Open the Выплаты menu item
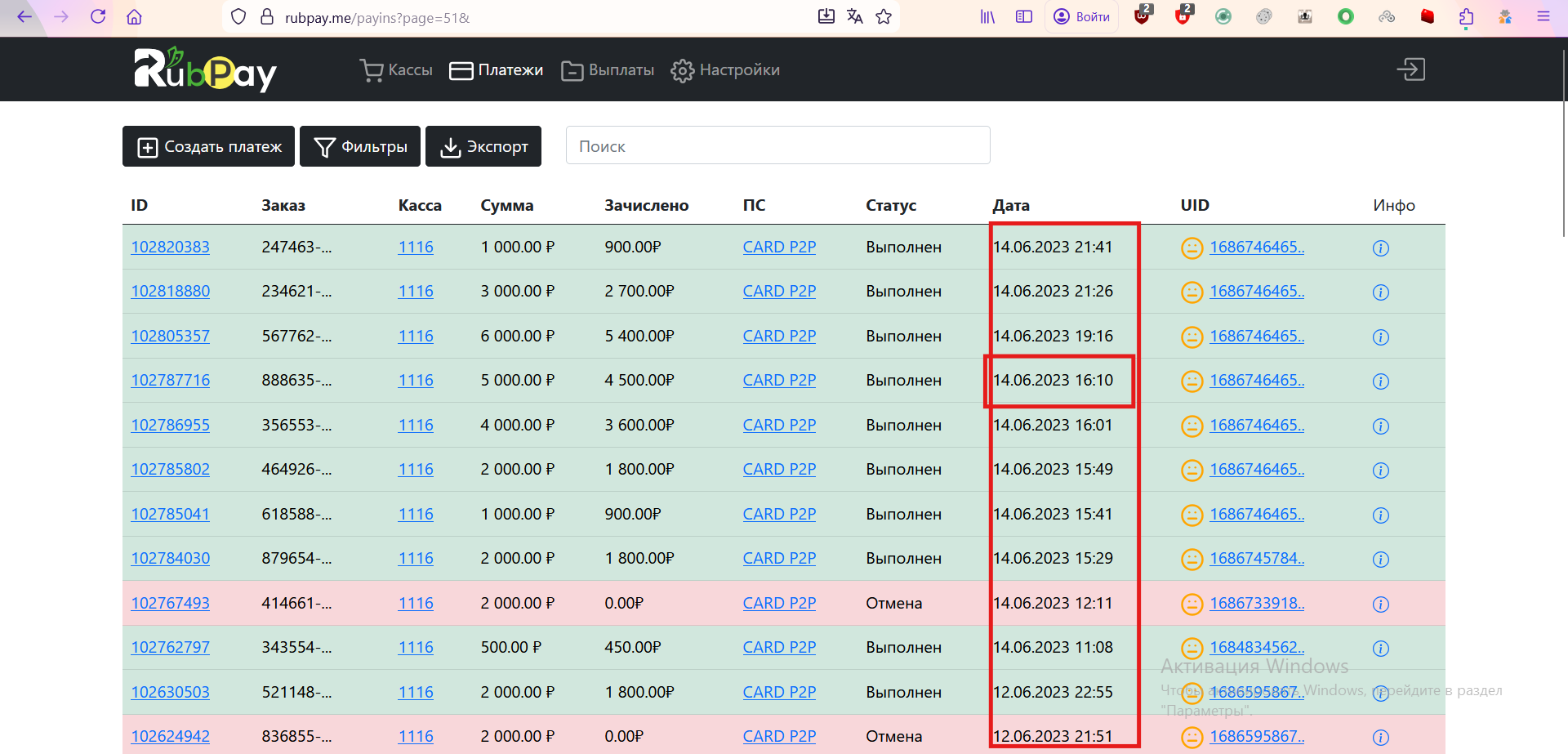The height and width of the screenshot is (754, 1568). point(608,70)
